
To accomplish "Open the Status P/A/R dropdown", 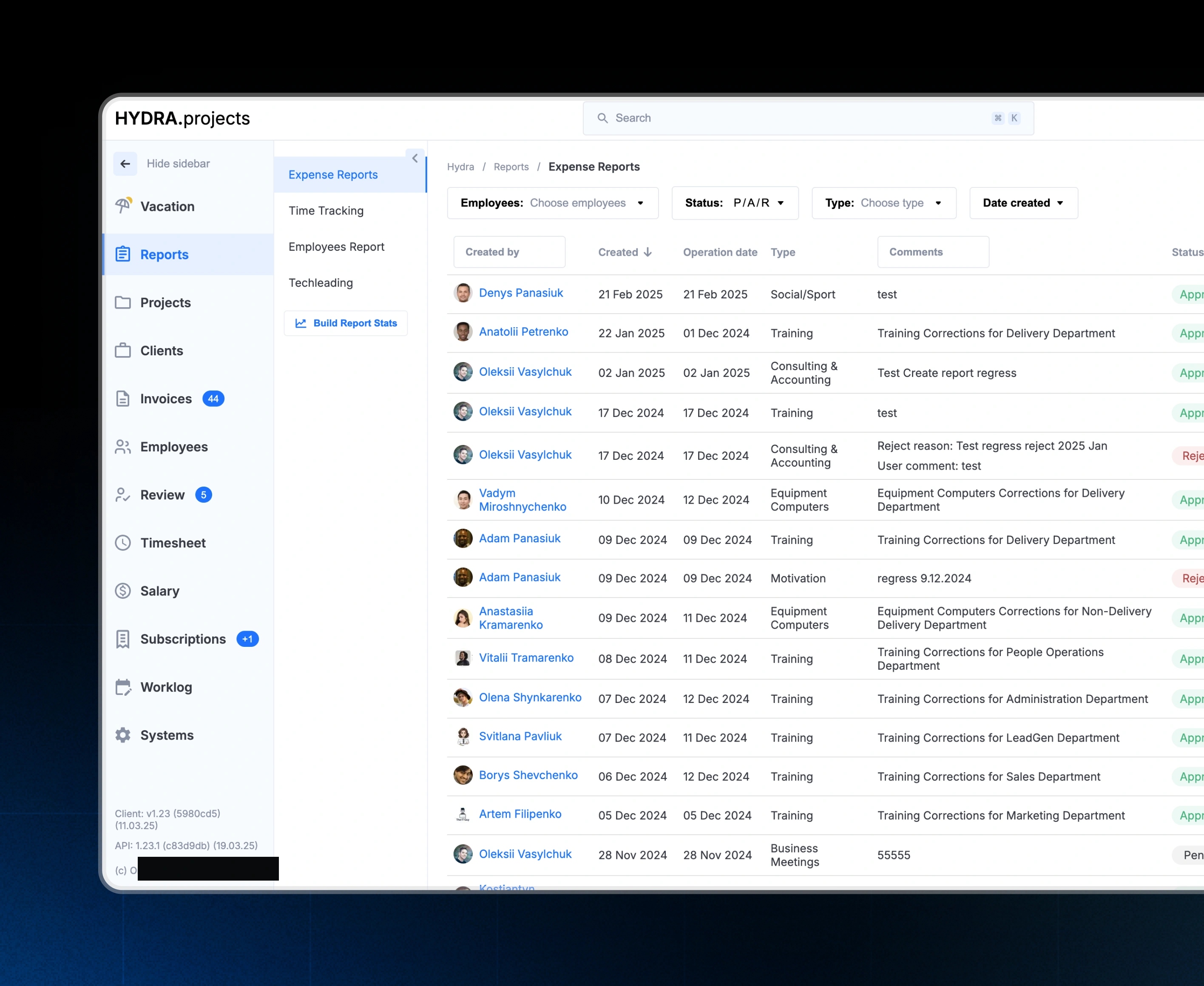I will pyautogui.click(x=734, y=203).
